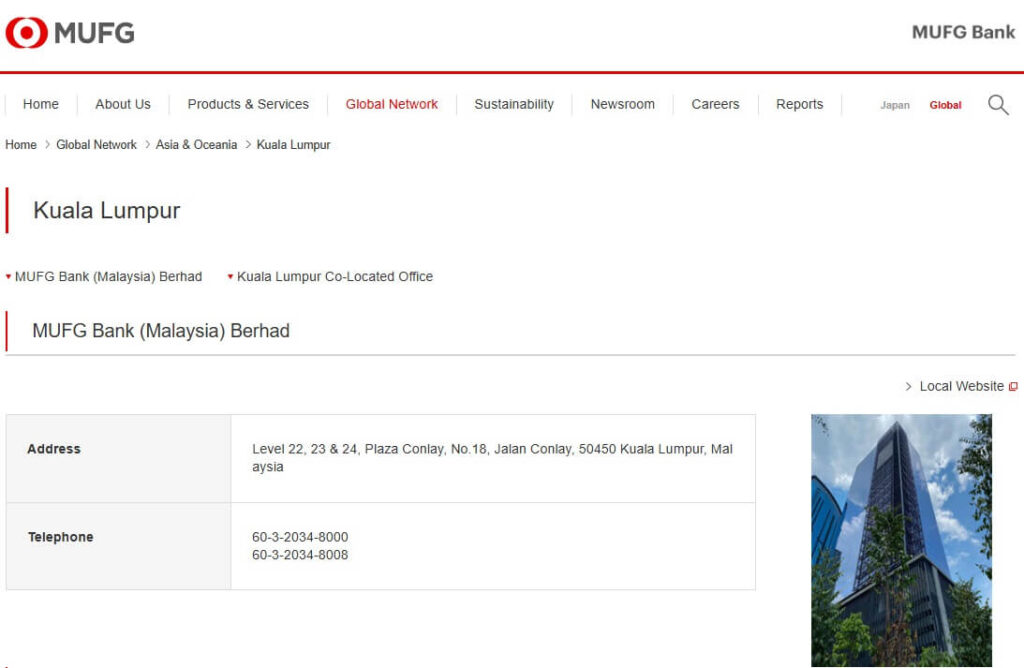1024x668 pixels.
Task: Switch site to Global
Action: 945,104
